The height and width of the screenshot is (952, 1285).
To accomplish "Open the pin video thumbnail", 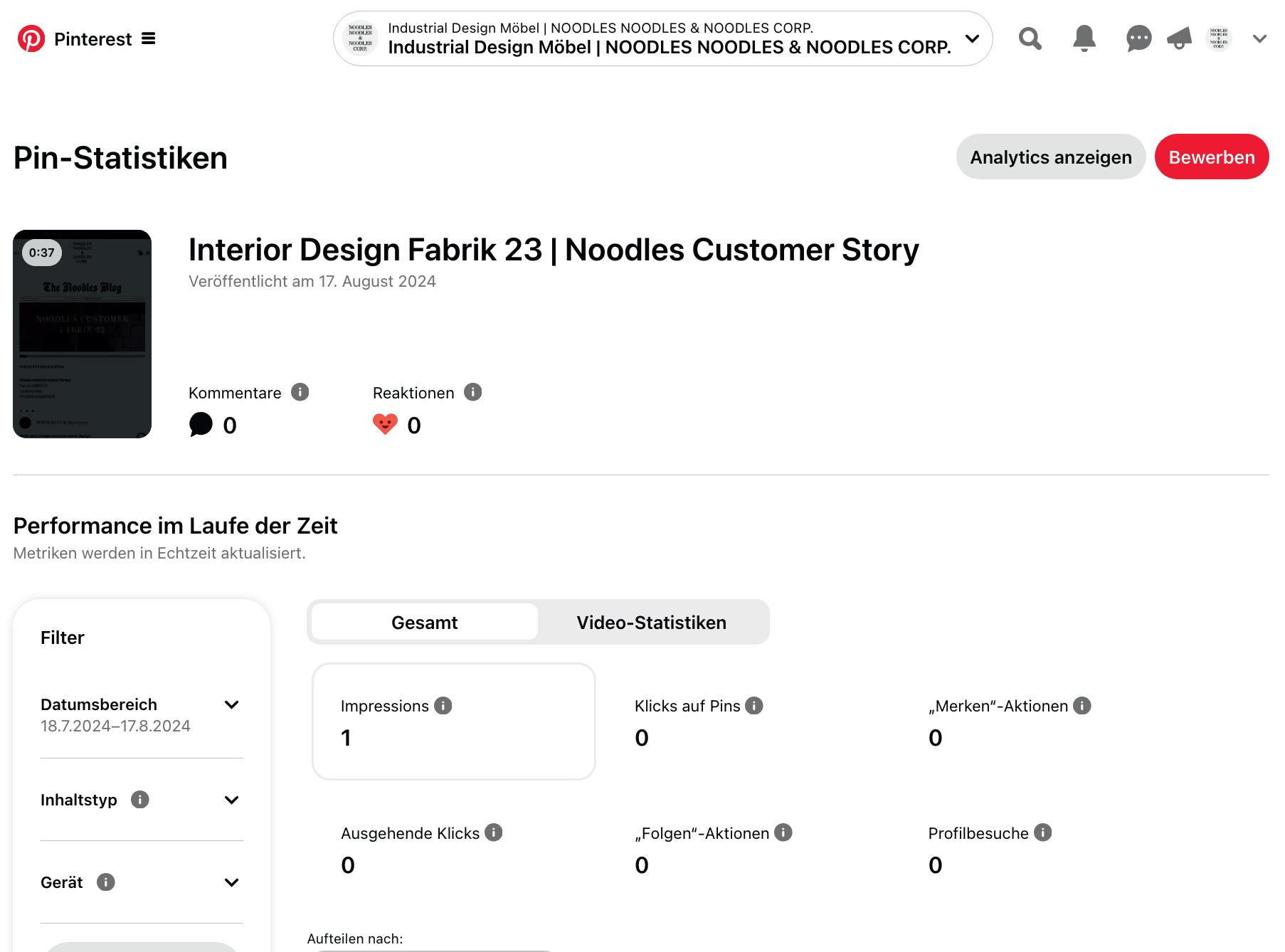I will pos(82,334).
